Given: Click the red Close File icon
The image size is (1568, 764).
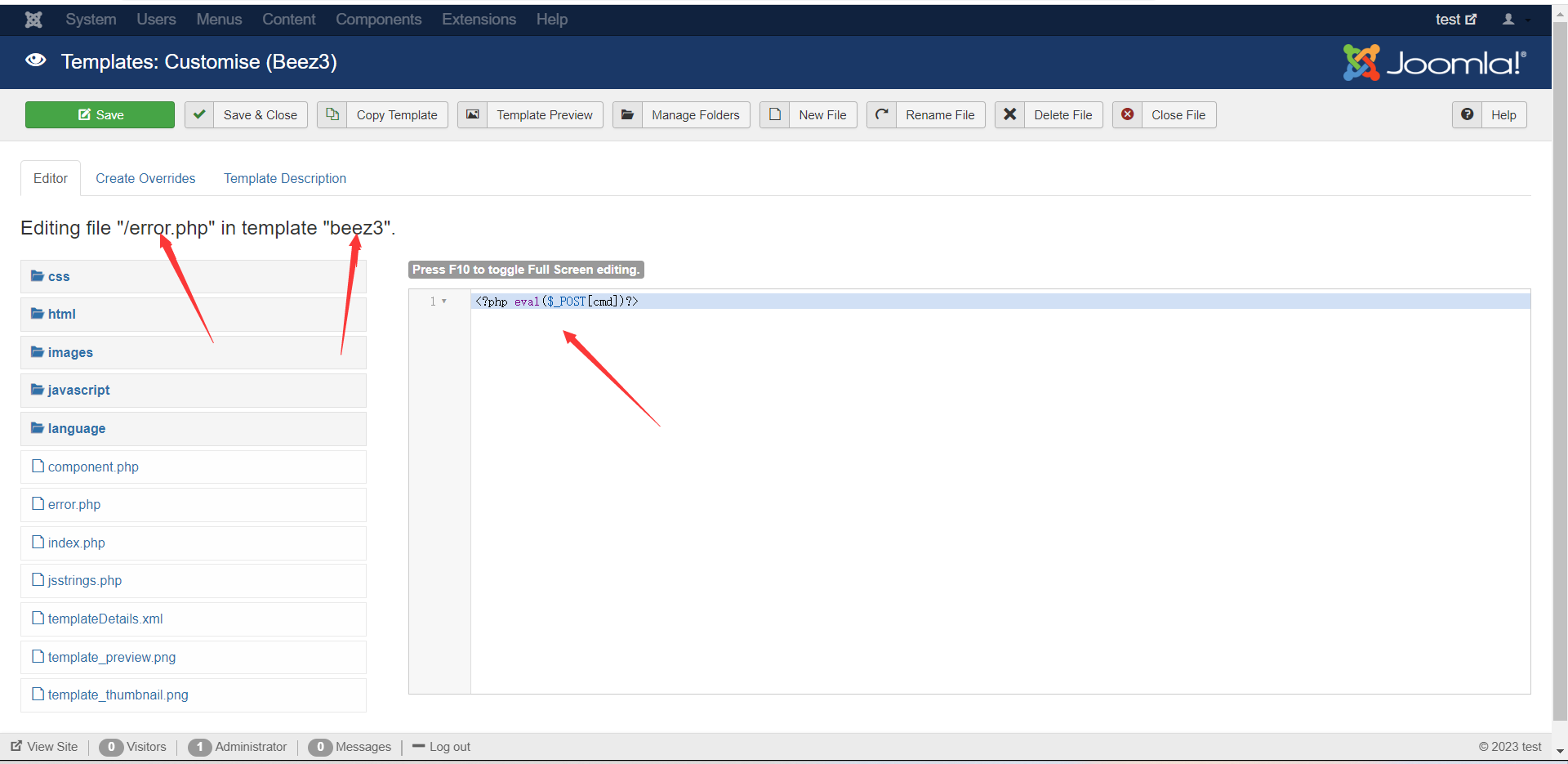Looking at the screenshot, I should [x=1128, y=115].
